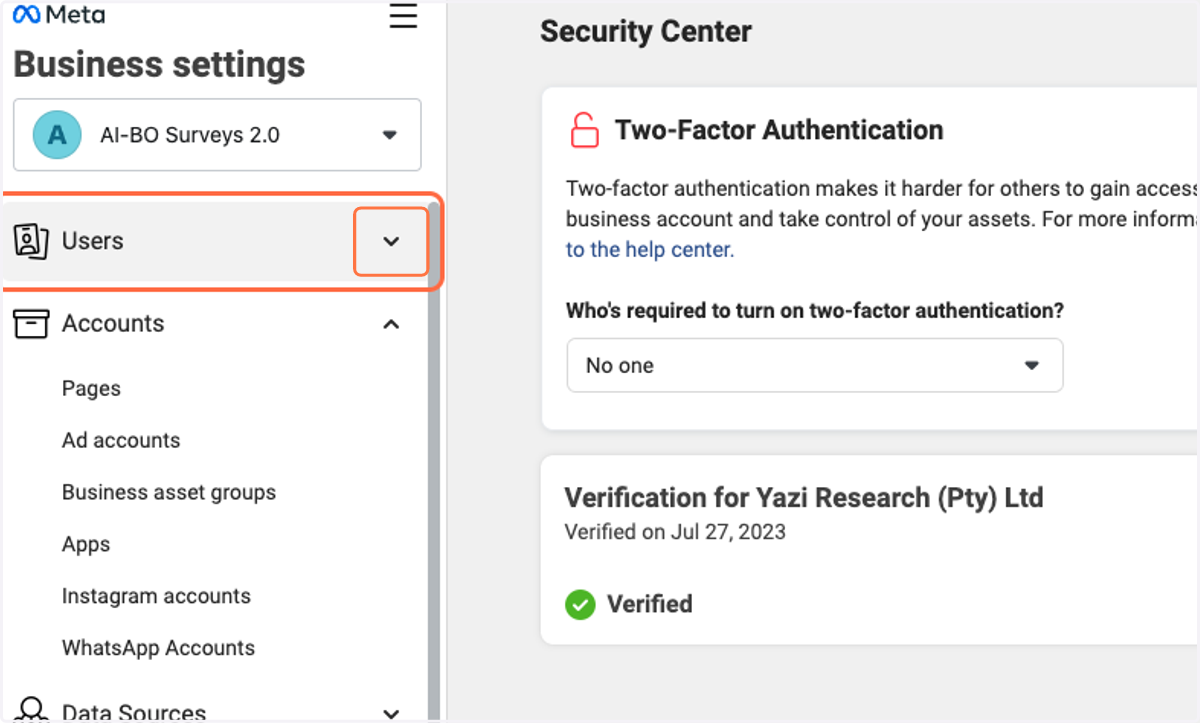The width and height of the screenshot is (1200, 723).
Task: Open Apps in the sidebar
Action: 86,545
